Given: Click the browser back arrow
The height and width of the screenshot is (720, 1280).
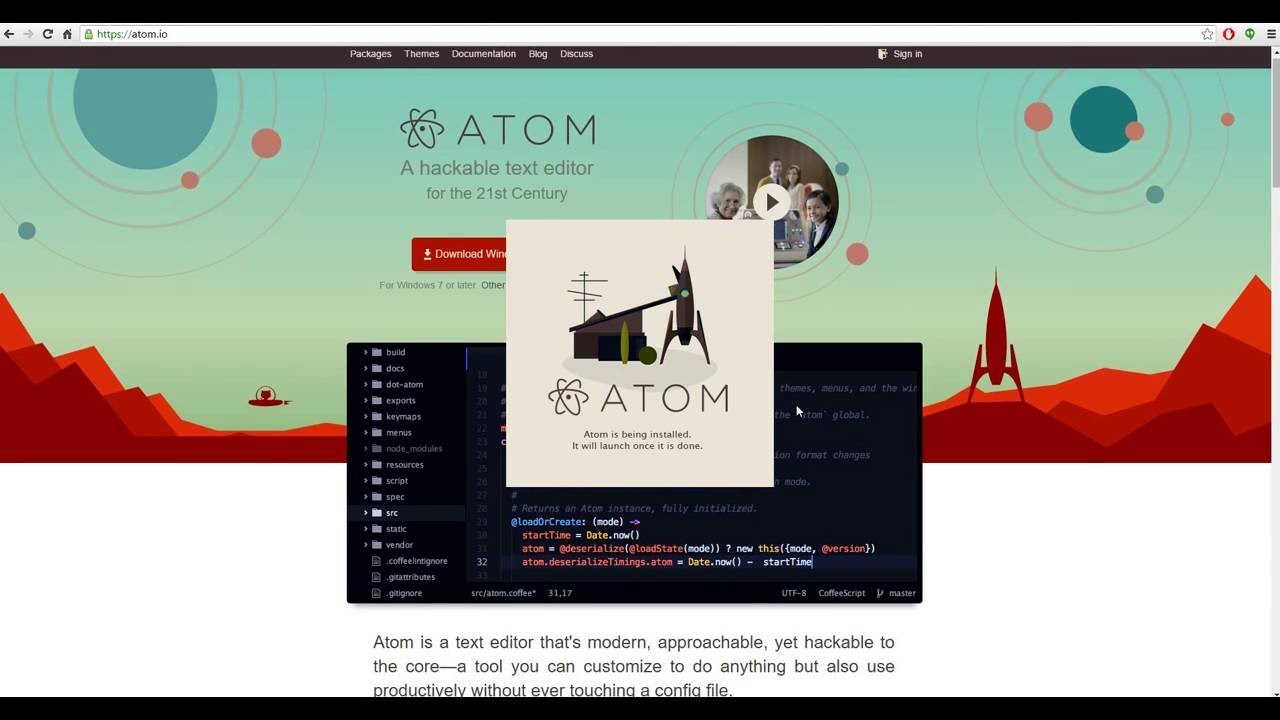Looking at the screenshot, I should click(x=9, y=34).
